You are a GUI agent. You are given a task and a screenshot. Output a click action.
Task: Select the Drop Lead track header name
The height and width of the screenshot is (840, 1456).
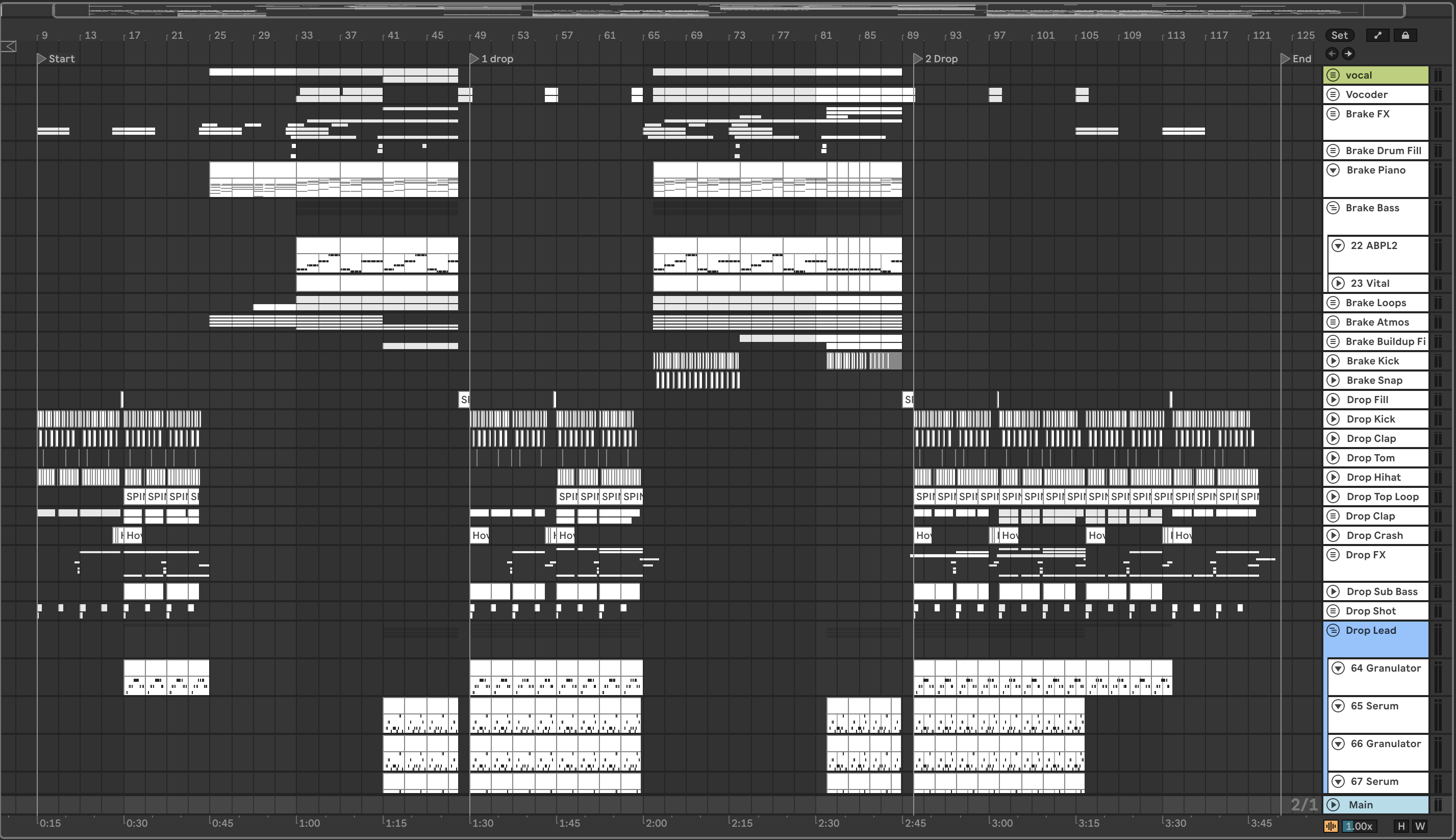click(1371, 631)
